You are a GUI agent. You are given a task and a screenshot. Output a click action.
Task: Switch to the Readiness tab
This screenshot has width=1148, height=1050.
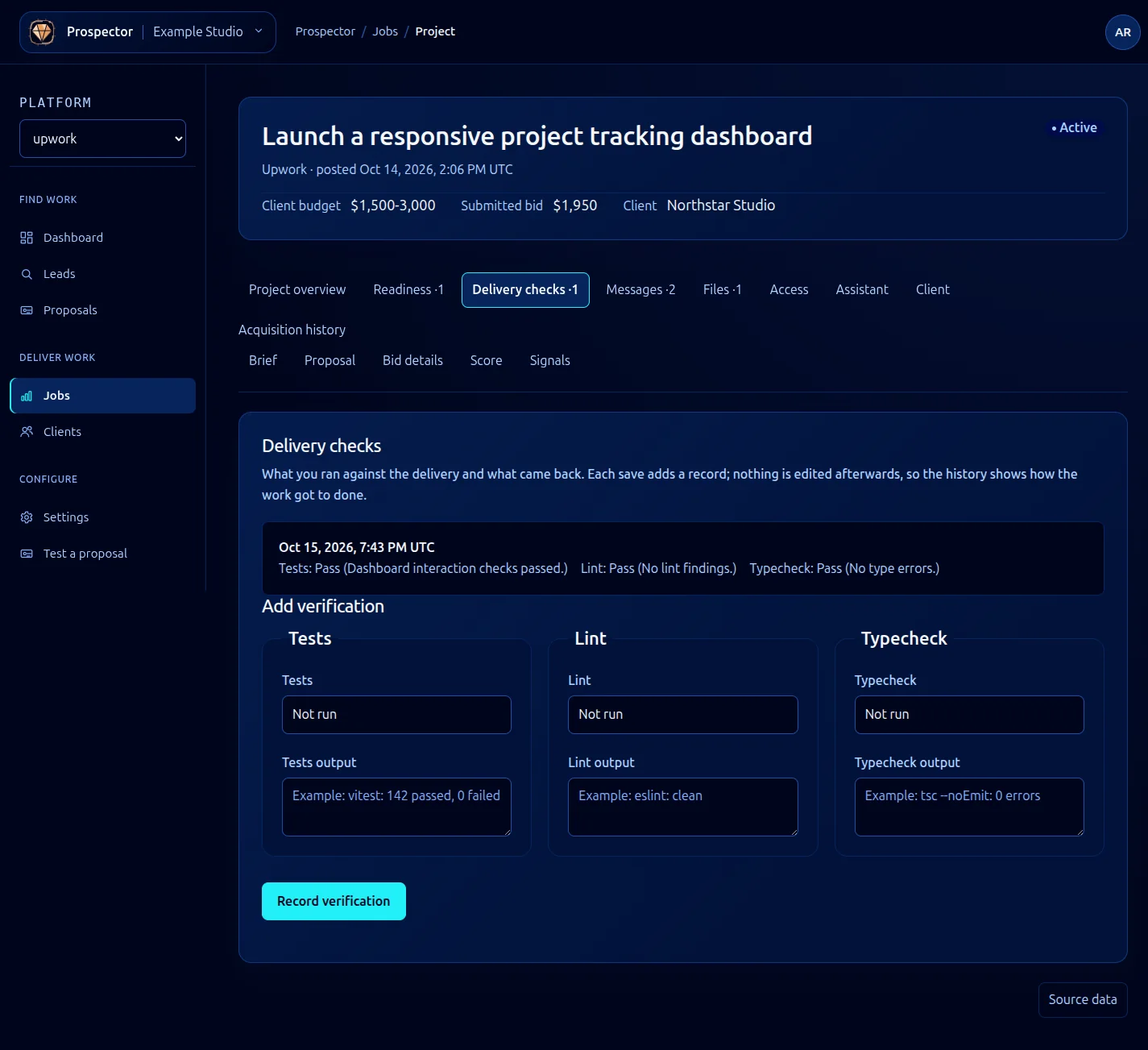tap(408, 290)
